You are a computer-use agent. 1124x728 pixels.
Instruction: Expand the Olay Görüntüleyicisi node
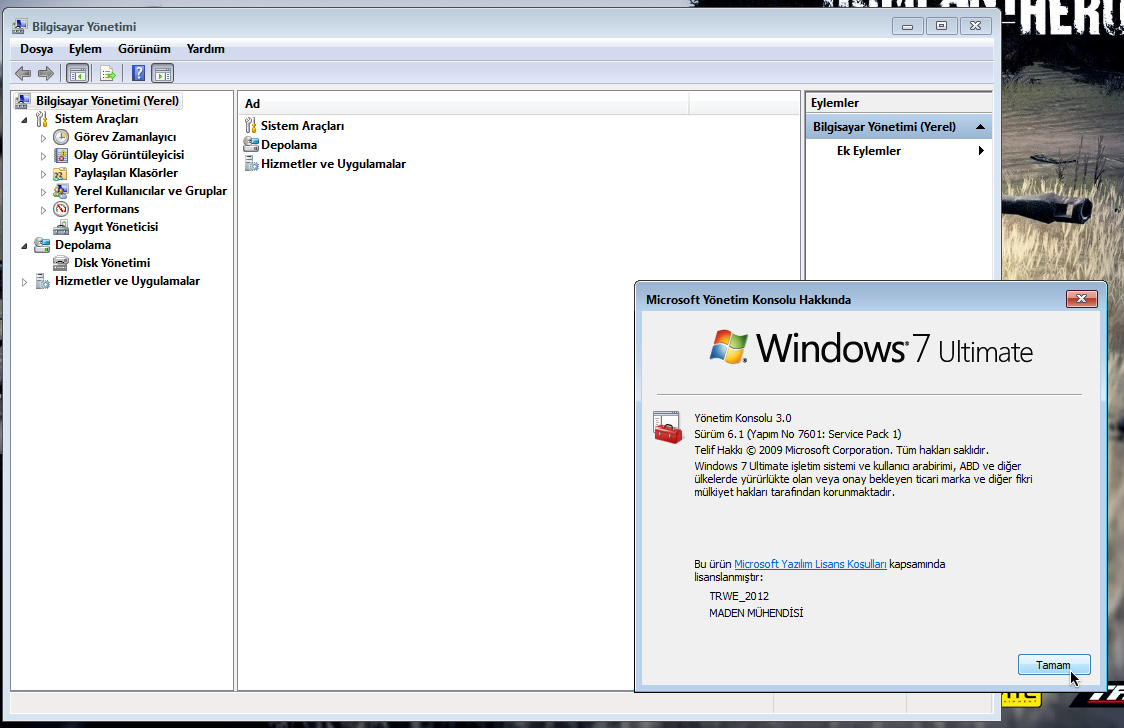pyautogui.click(x=43, y=155)
